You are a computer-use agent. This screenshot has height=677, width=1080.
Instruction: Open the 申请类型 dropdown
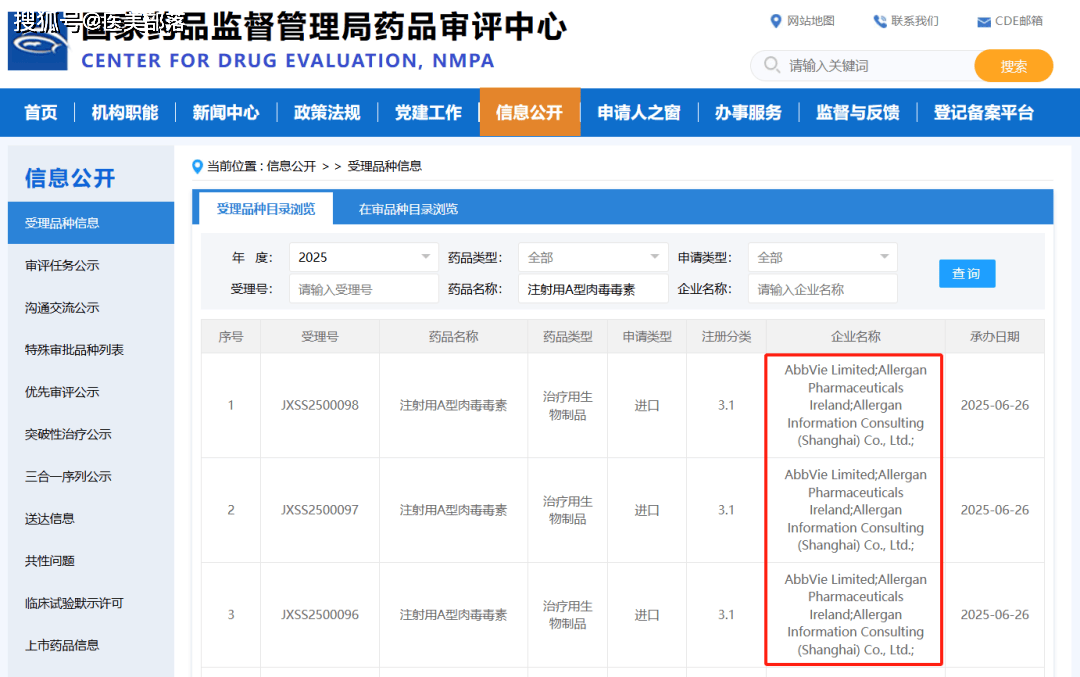(822, 258)
